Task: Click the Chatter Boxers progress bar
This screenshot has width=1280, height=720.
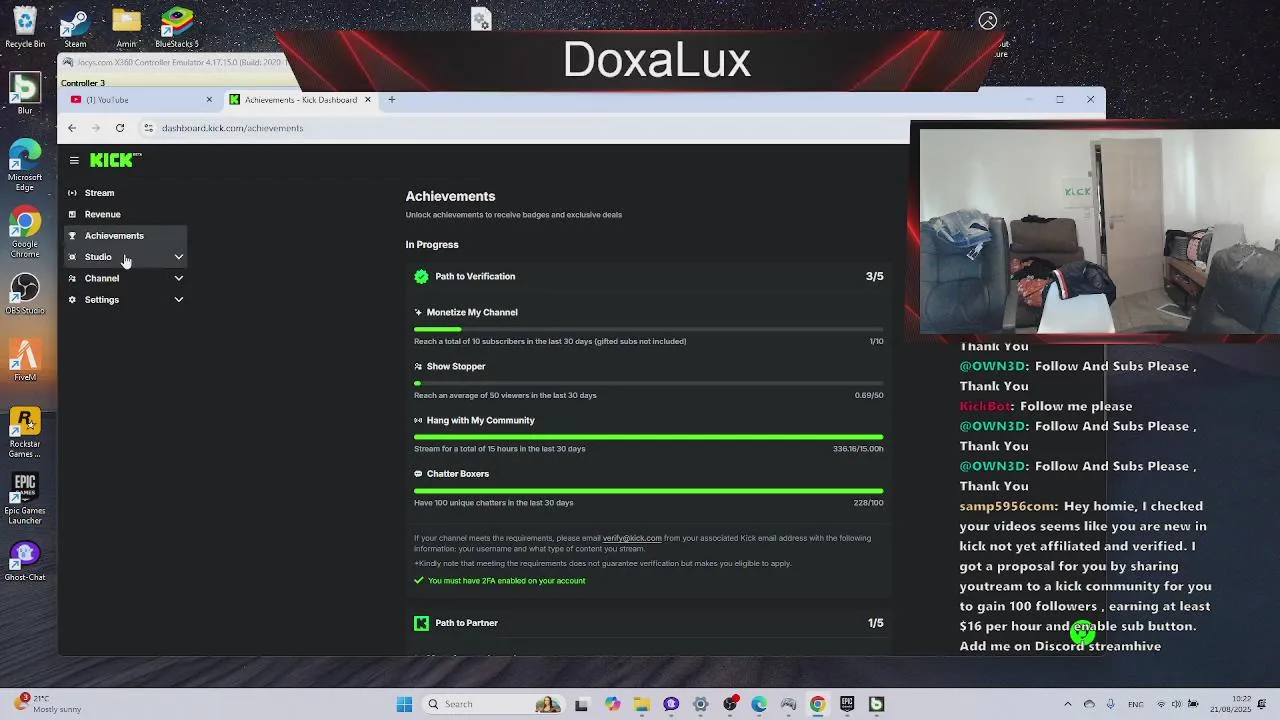Action: (x=648, y=490)
